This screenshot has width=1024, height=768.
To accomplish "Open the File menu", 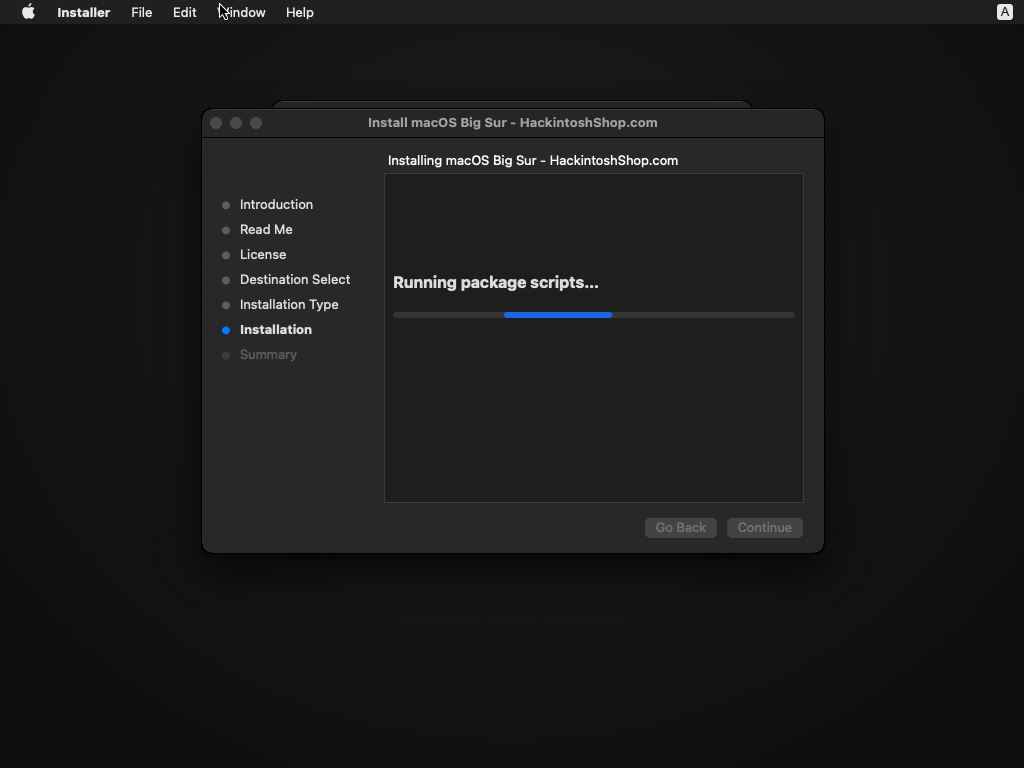I will tap(141, 12).
